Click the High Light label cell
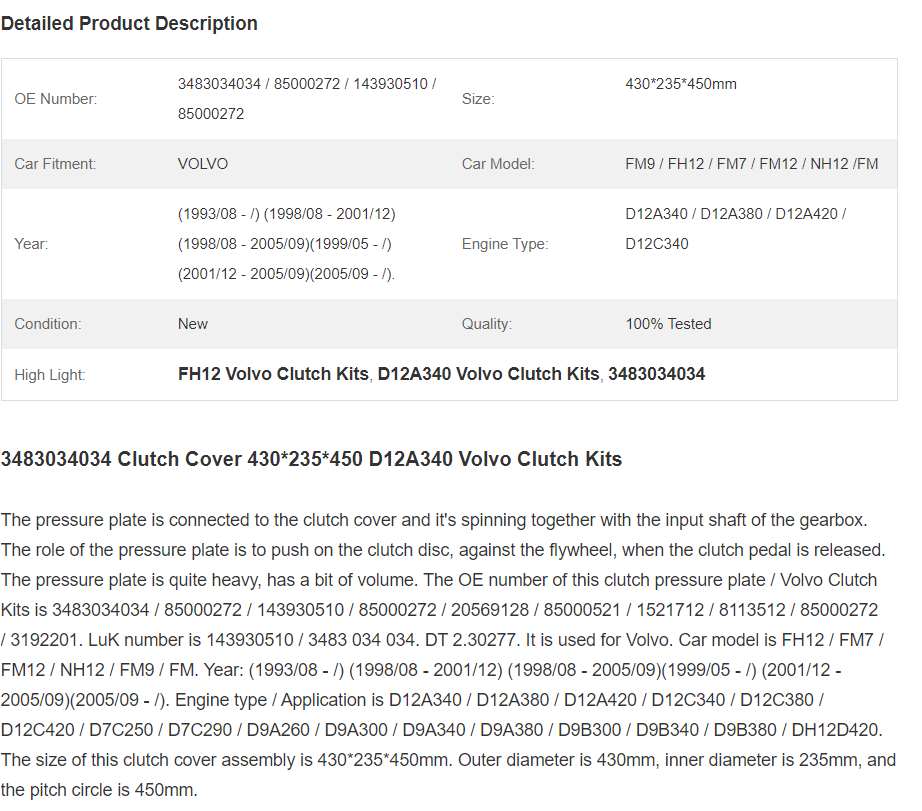Viewport: 922px width, 811px height. (50, 375)
